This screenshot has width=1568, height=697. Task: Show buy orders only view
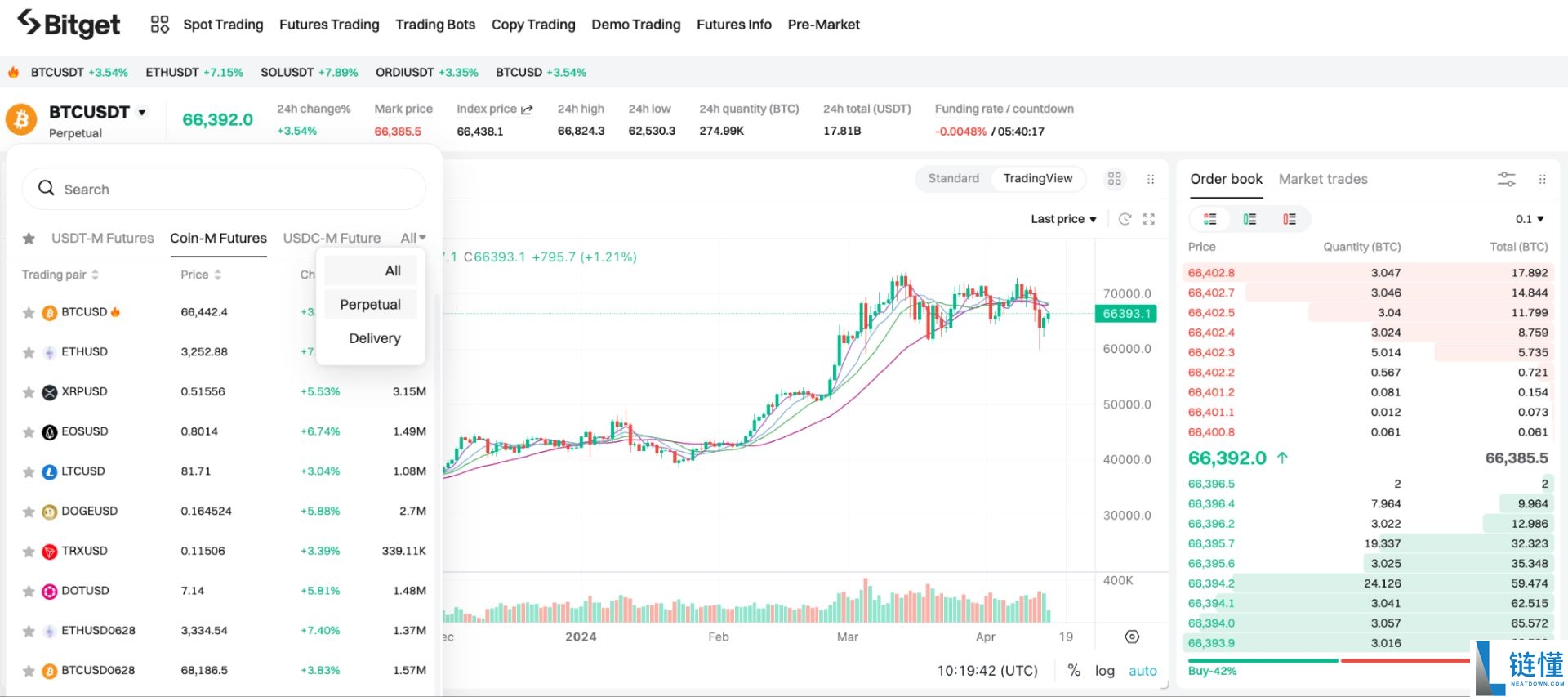pos(1249,219)
